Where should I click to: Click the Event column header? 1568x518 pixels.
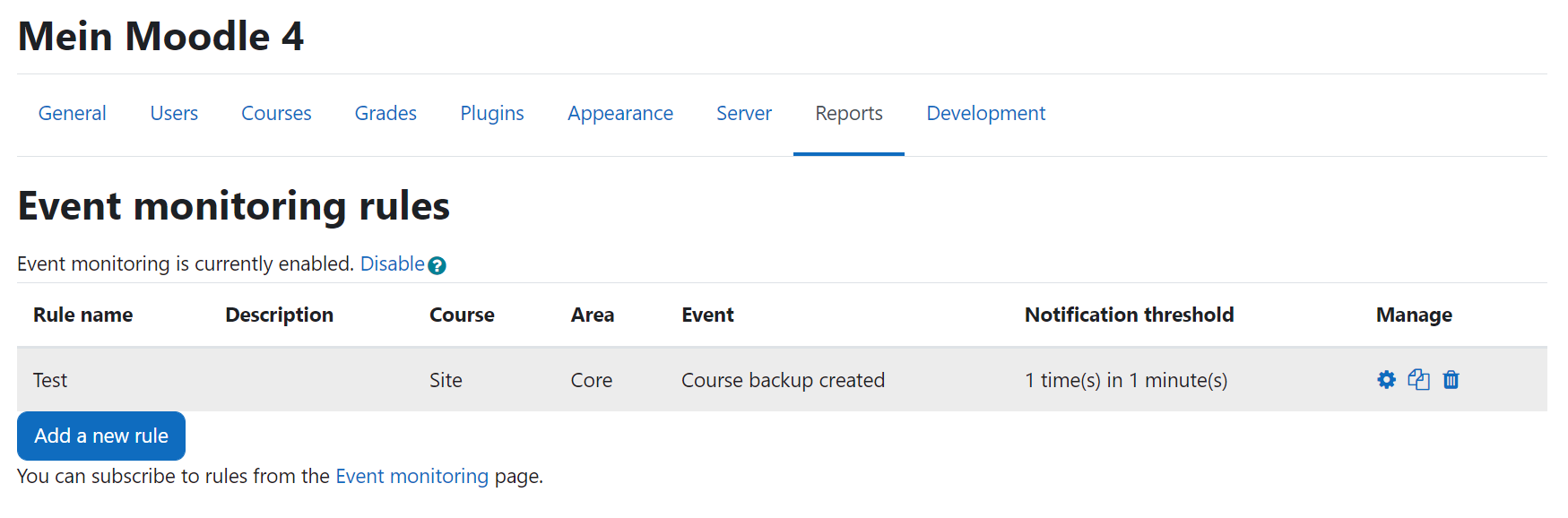(x=707, y=315)
